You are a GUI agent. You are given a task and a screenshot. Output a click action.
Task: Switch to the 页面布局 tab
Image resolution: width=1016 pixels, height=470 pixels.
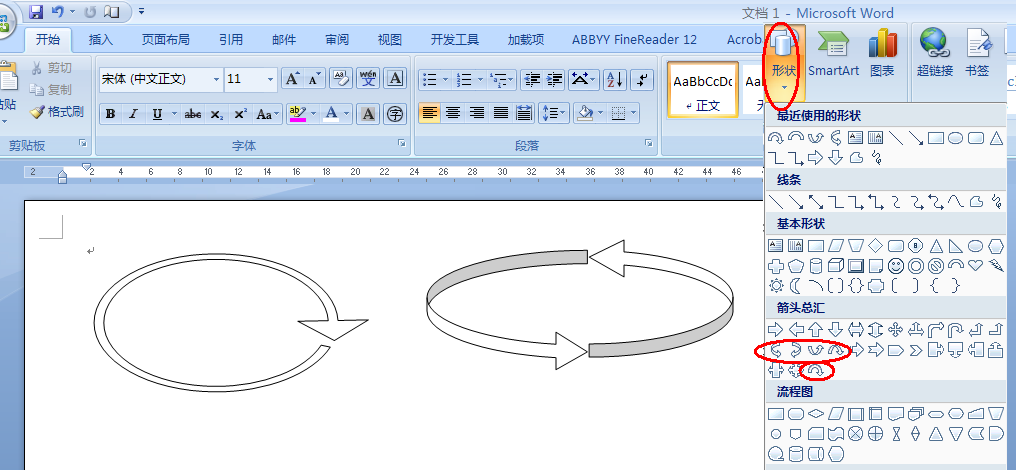166,40
